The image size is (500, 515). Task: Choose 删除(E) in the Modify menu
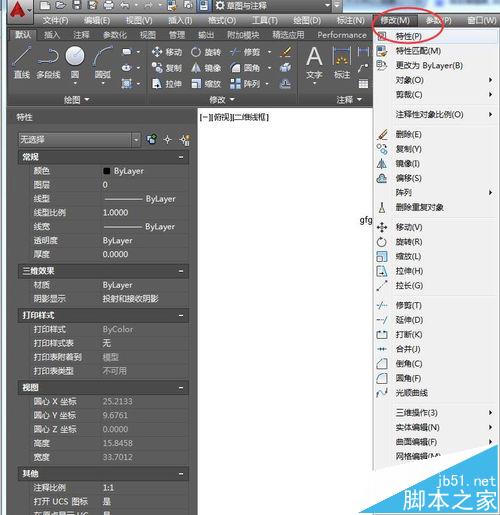[435, 134]
